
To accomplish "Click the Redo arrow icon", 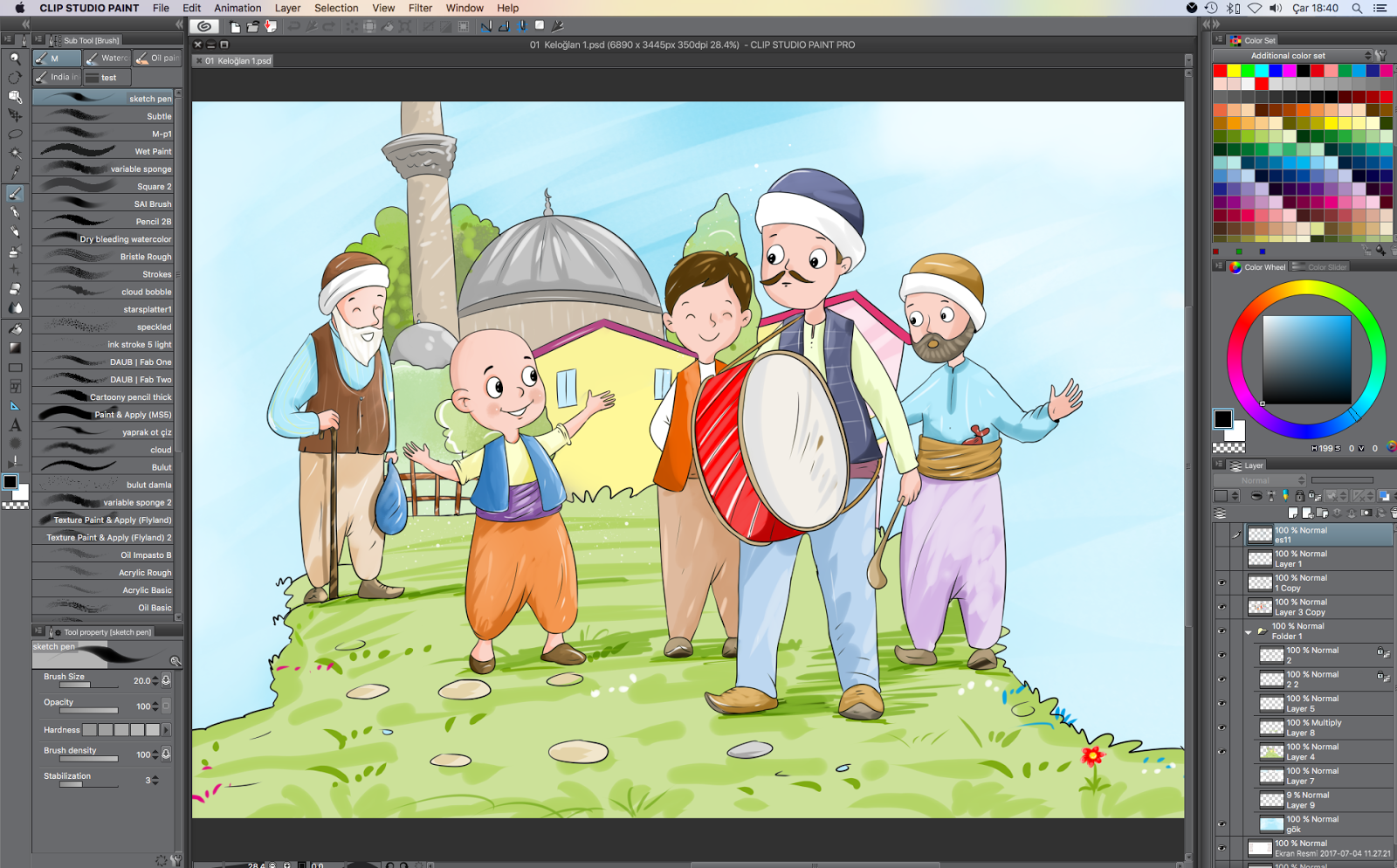I will tap(329, 26).
